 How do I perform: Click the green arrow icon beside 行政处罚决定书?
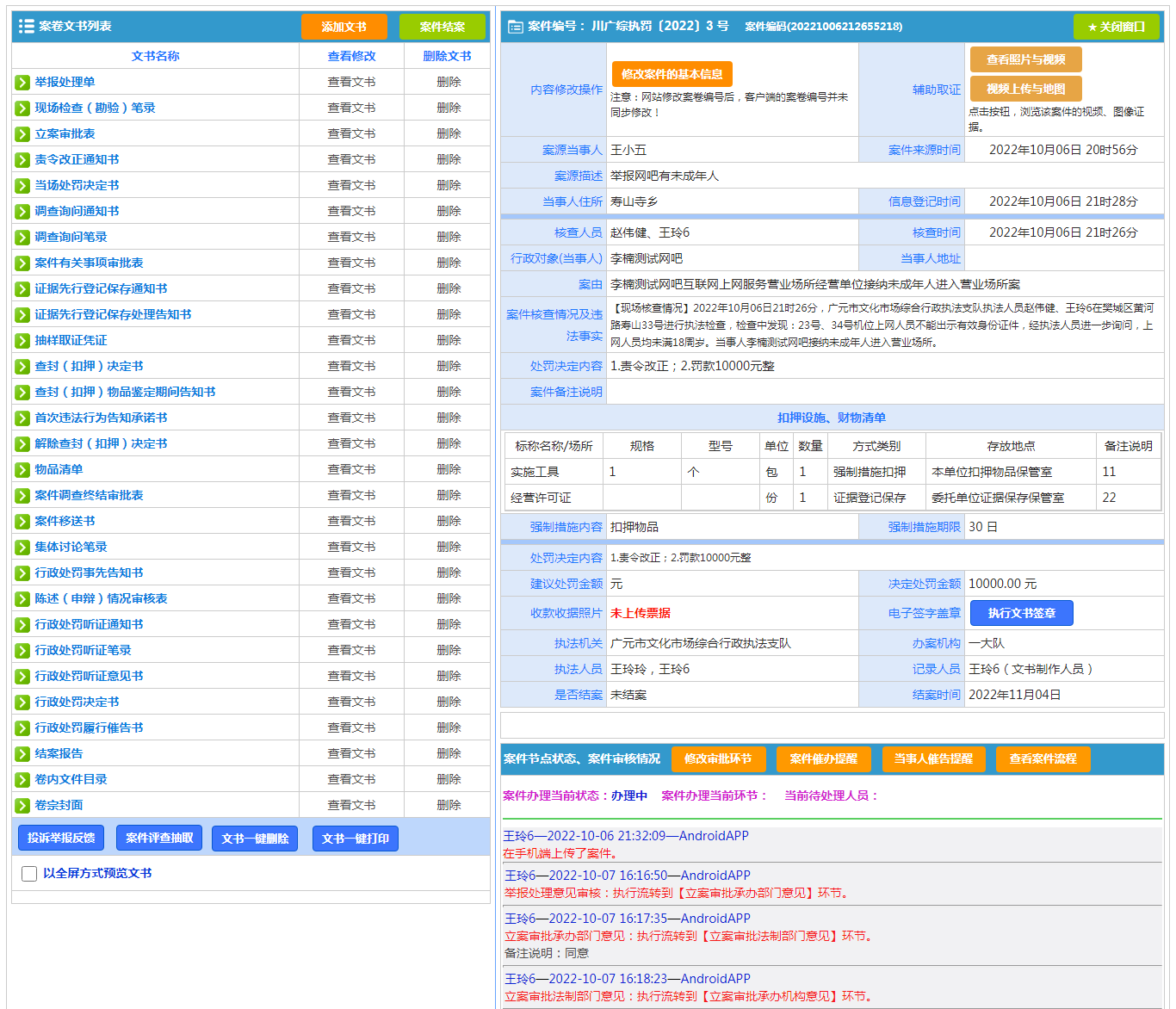pos(22,703)
